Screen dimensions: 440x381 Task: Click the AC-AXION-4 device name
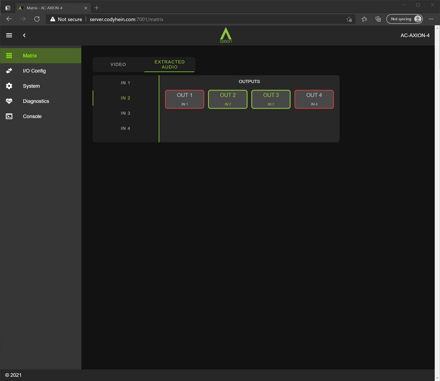(x=415, y=35)
